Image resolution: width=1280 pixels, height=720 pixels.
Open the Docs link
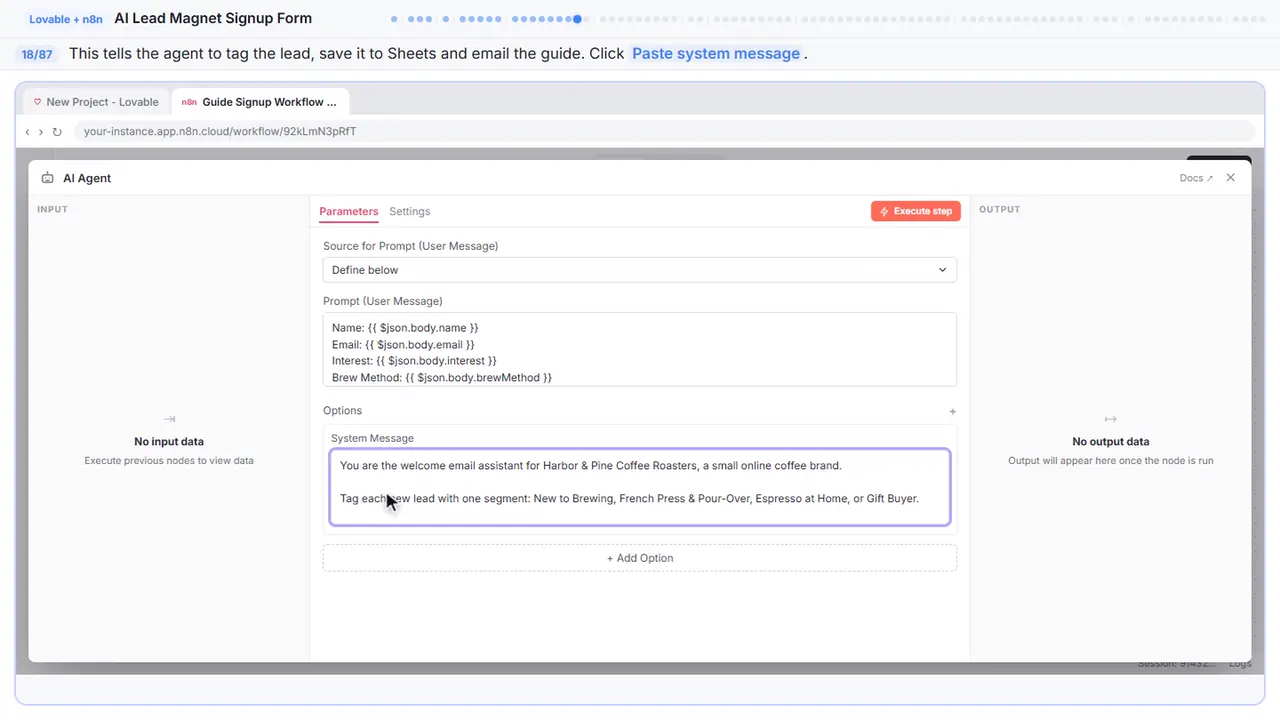(x=1196, y=178)
